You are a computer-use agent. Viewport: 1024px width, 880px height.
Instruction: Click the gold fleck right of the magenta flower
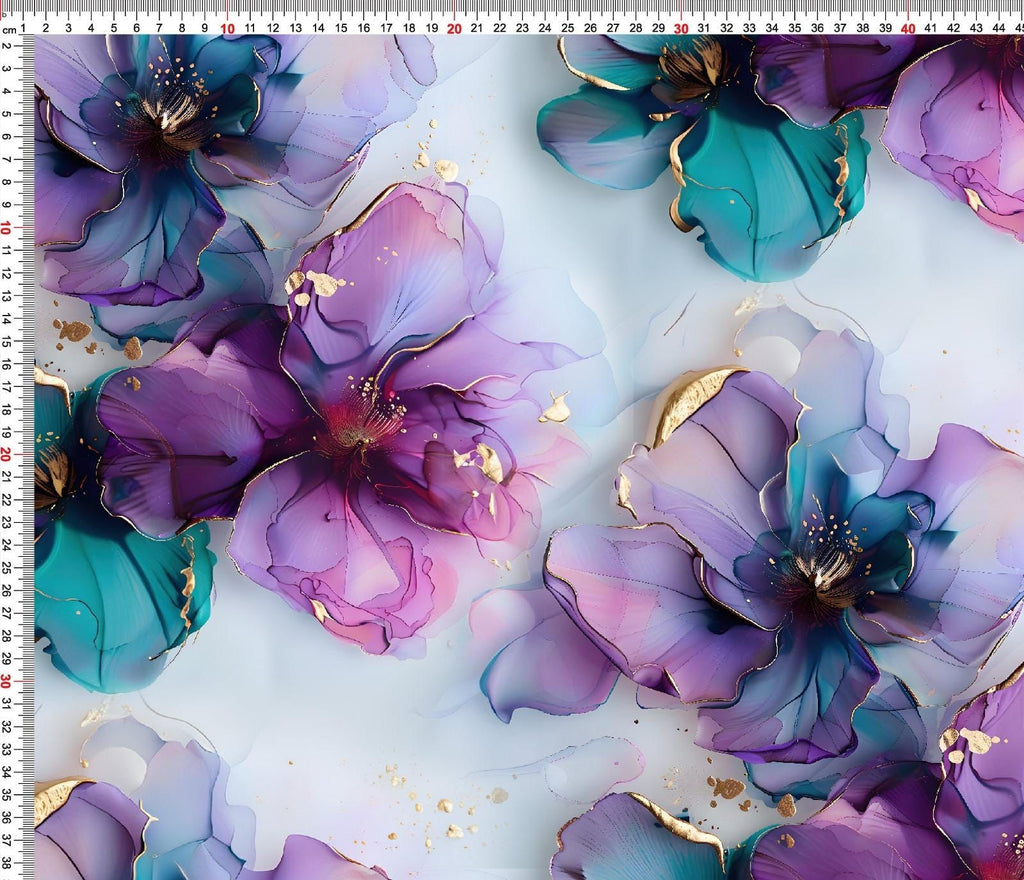[x=556, y=409]
